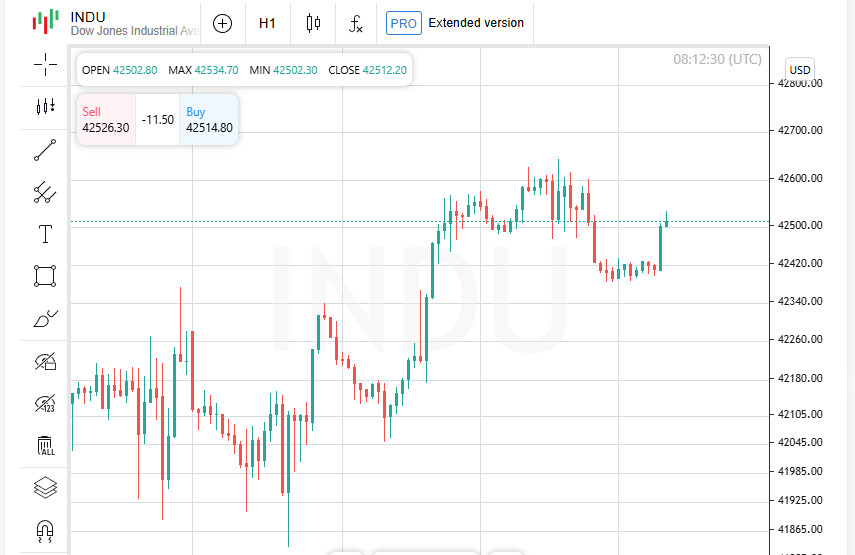Click the 42600.00 price axis label

coord(800,178)
